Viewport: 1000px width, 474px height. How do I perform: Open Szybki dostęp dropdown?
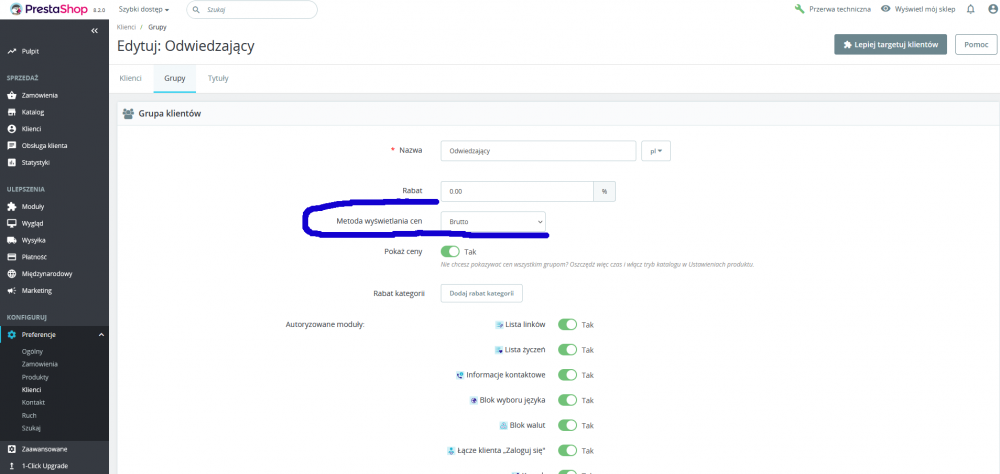(143, 10)
